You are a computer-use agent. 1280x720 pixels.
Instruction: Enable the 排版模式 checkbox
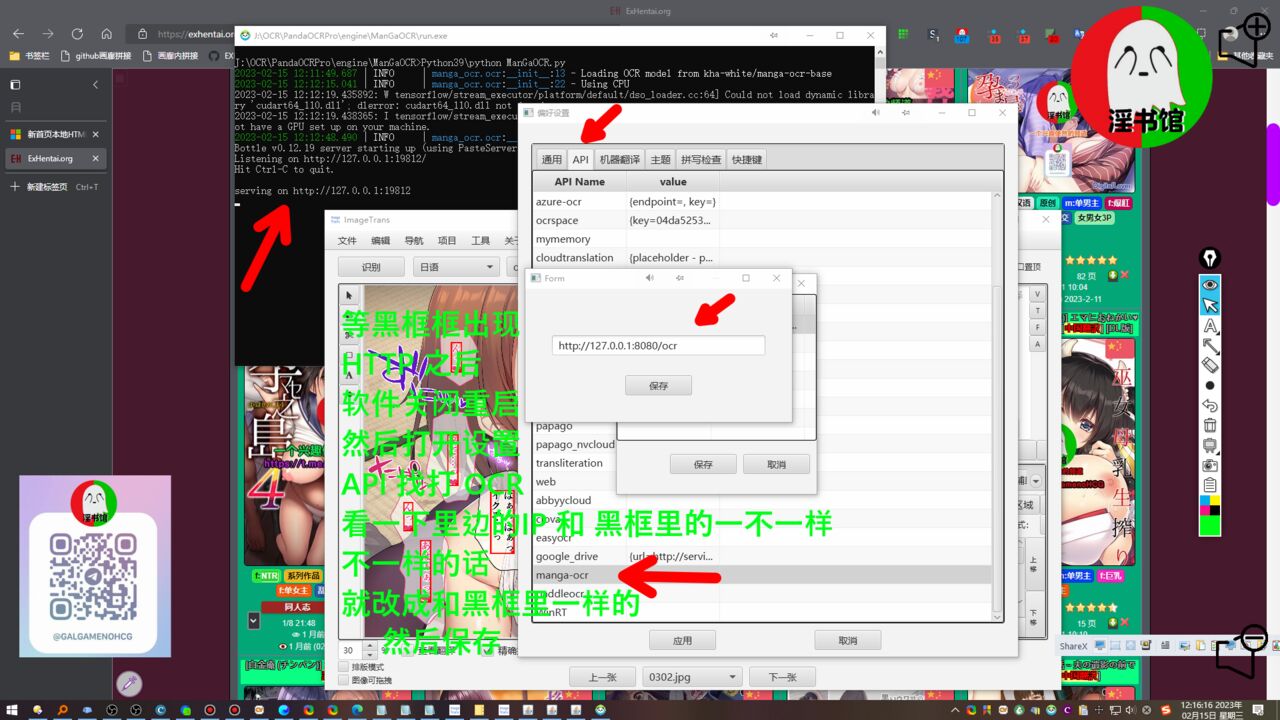pos(344,667)
